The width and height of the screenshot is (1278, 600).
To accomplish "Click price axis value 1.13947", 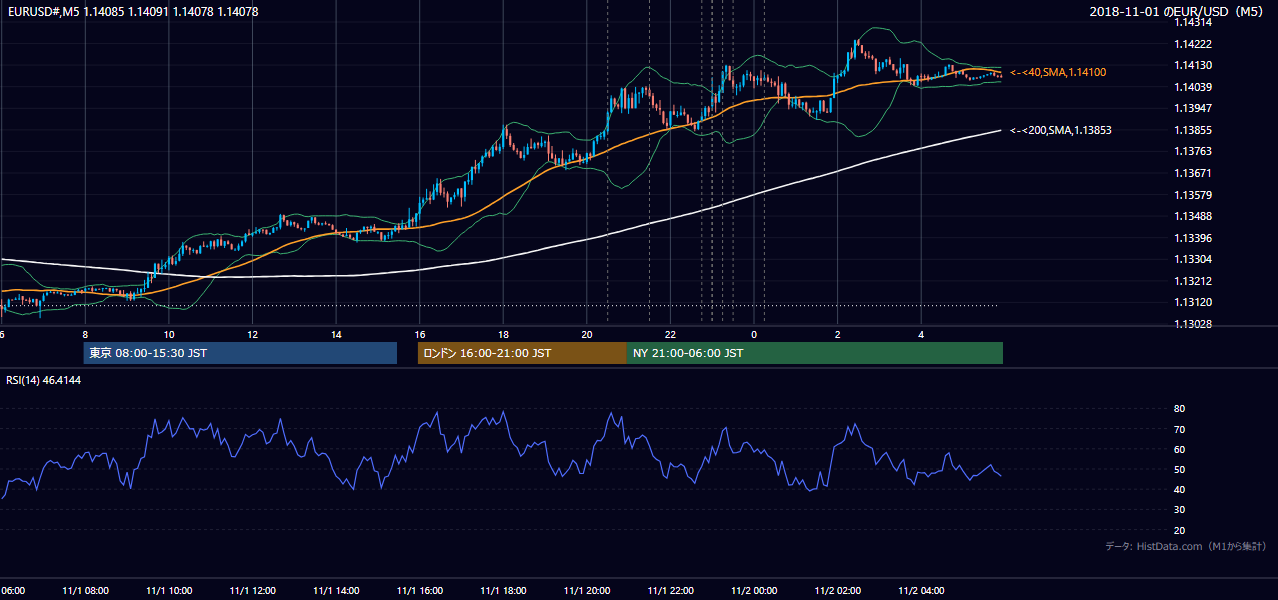I will [1193, 108].
